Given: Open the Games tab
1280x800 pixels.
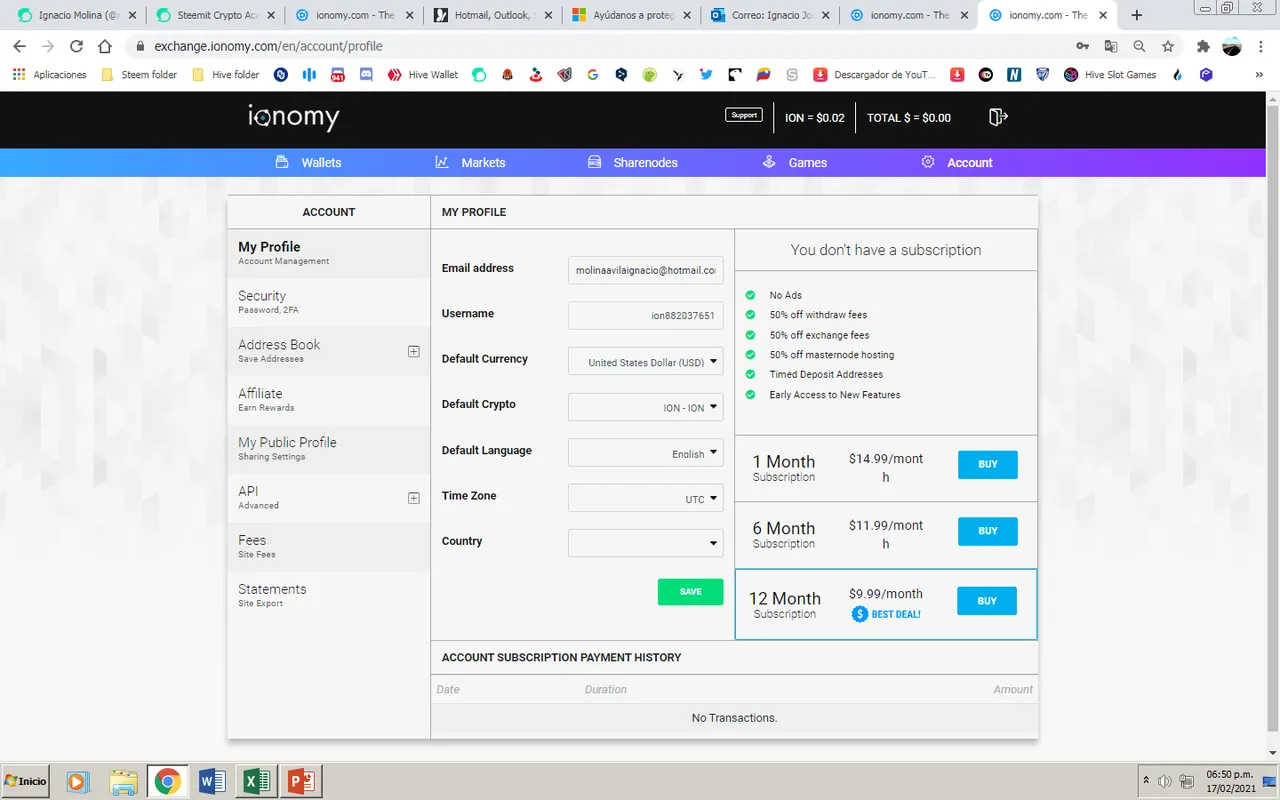Looking at the screenshot, I should [794, 162].
